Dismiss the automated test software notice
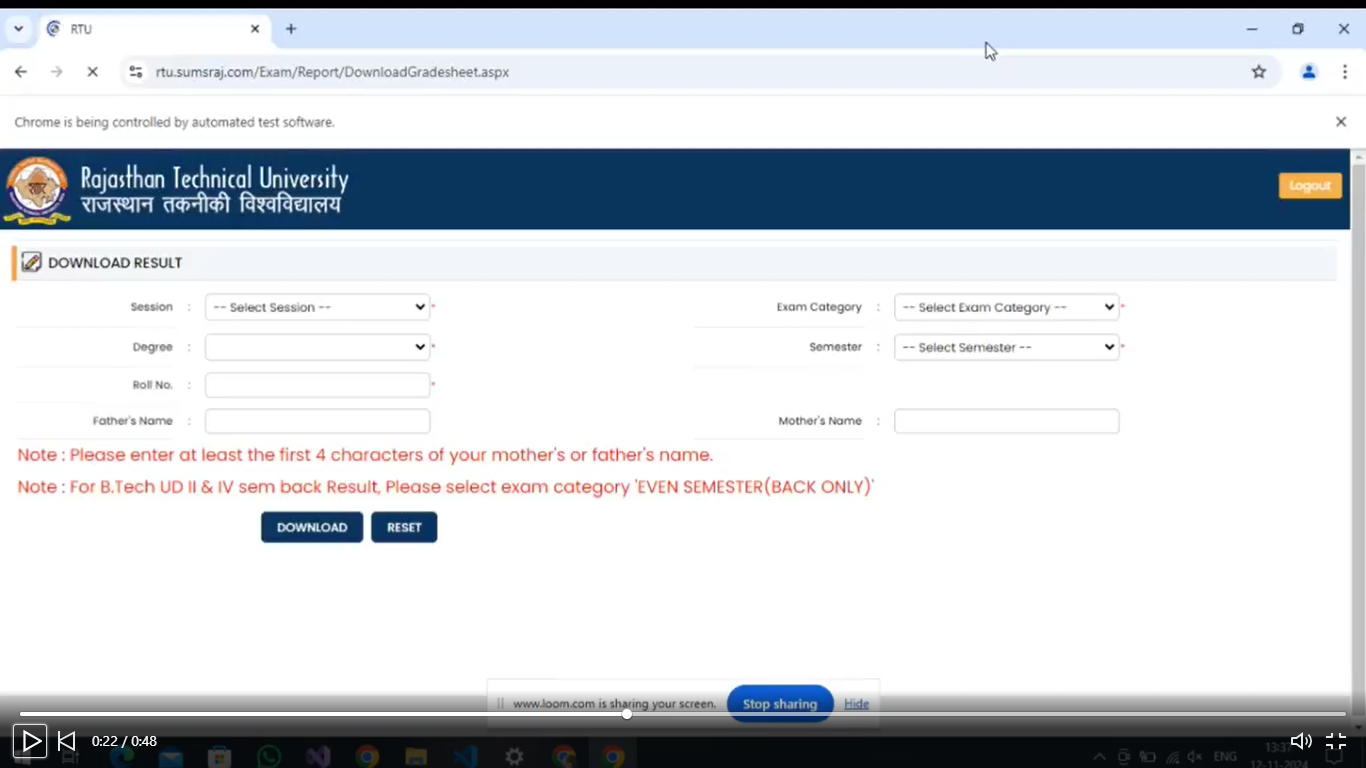 (x=1341, y=122)
